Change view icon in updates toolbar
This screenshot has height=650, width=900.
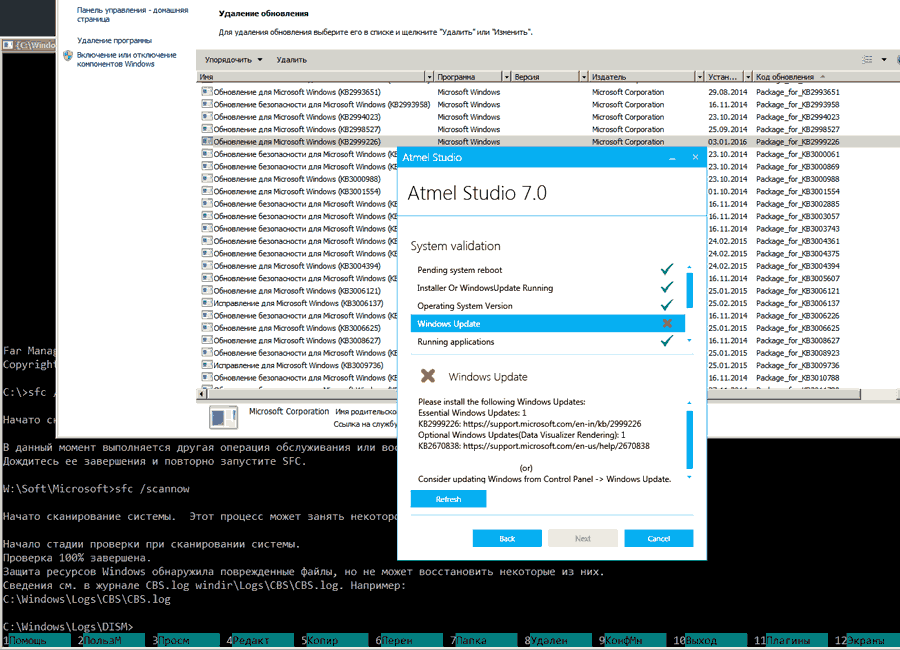coord(867,60)
